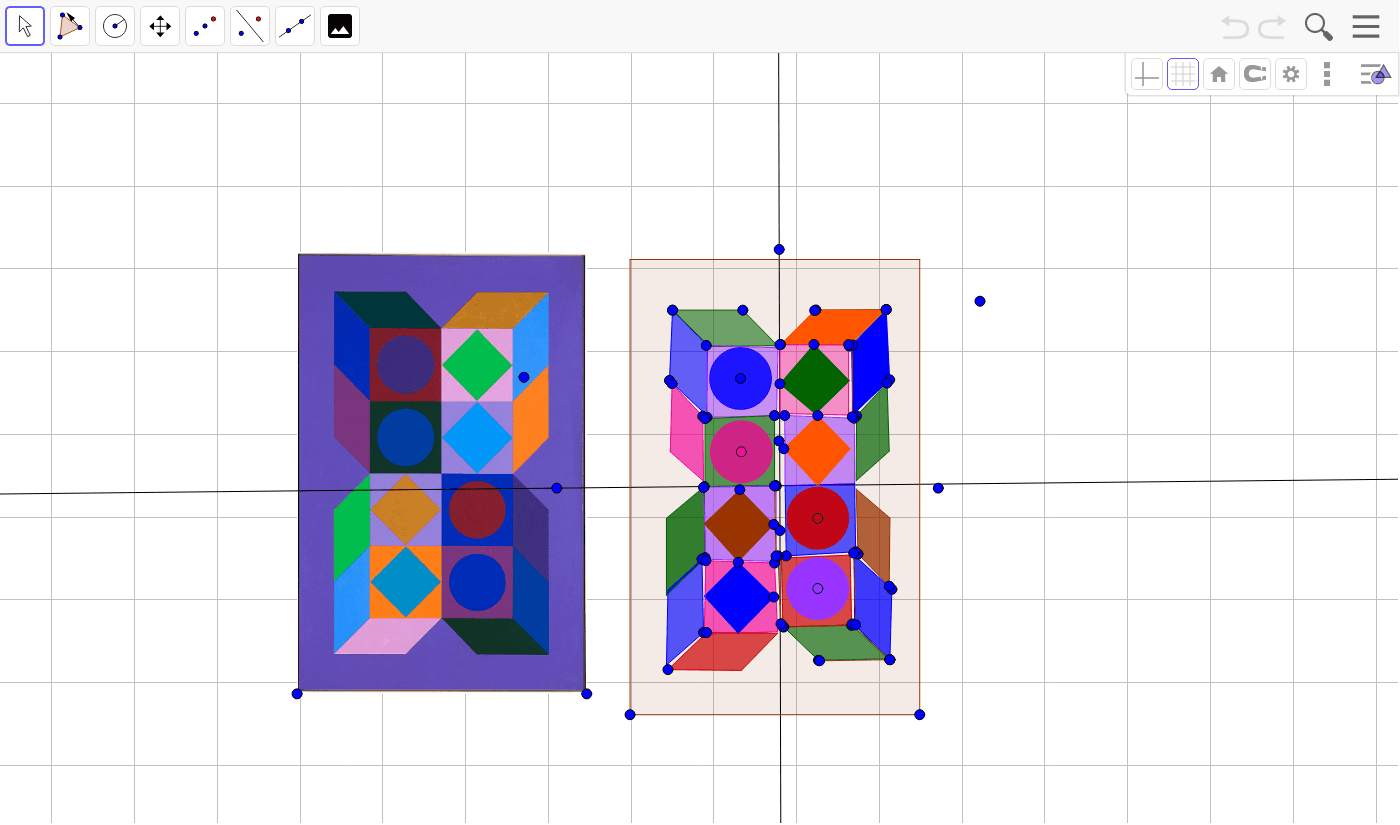This screenshot has width=1400, height=825.
Task: Click the dark green diamond shape
Action: (816, 380)
